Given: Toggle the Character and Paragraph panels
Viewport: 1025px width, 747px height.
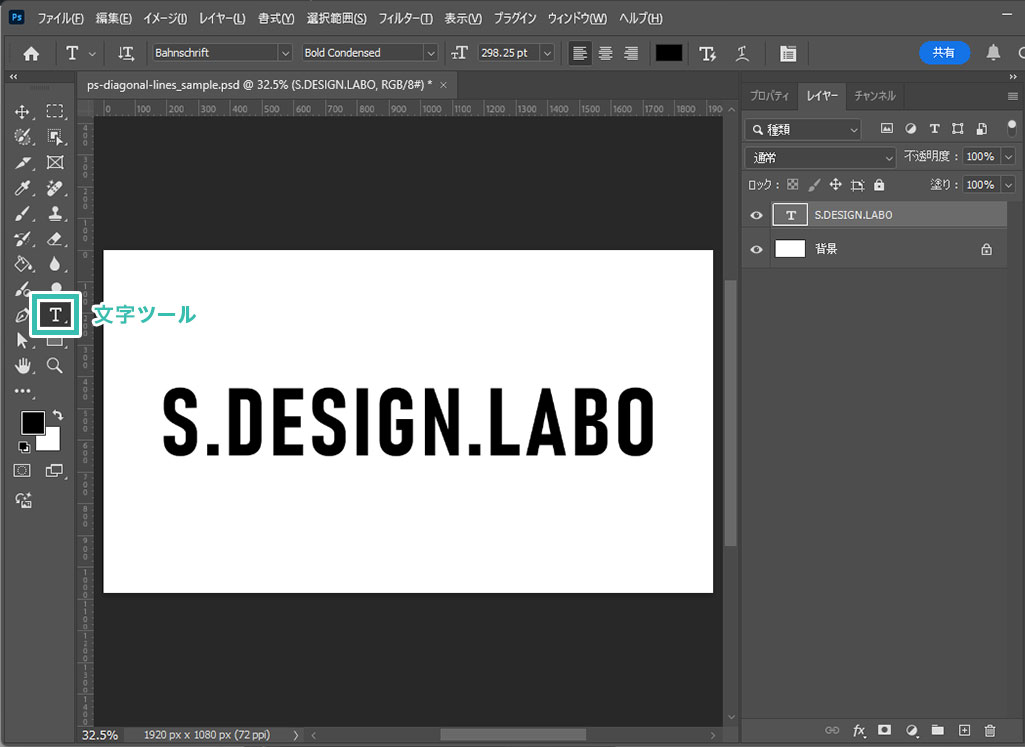Looking at the screenshot, I should pos(788,54).
